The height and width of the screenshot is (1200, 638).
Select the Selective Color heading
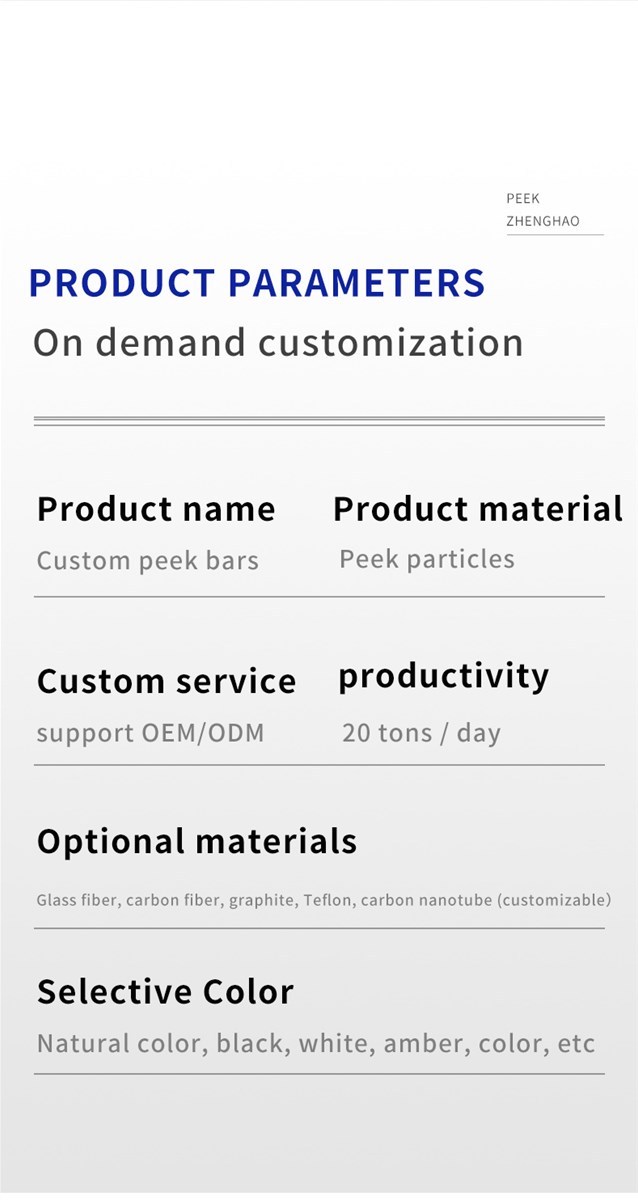(166, 992)
